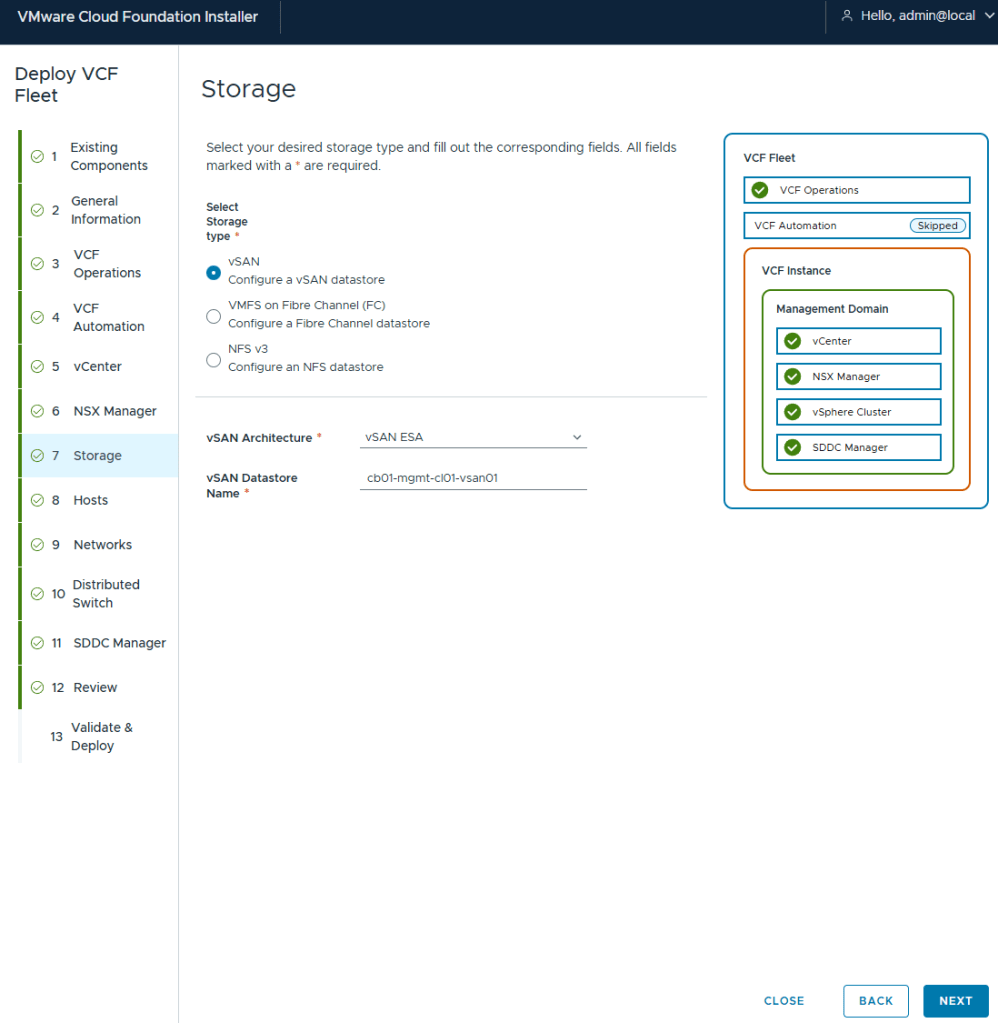Click the vSphere Cluster green check icon
The image size is (998, 1023).
[793, 412]
